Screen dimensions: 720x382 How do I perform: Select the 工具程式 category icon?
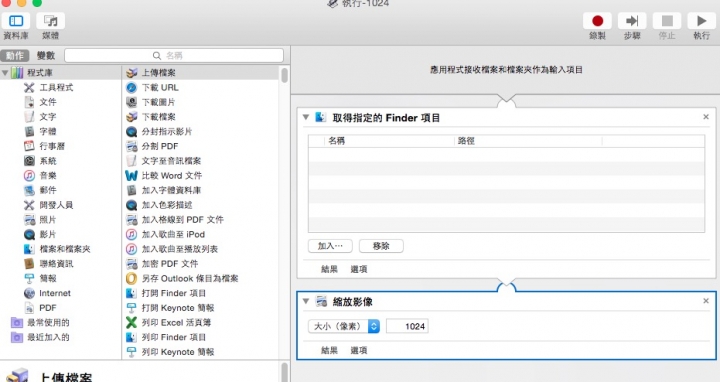[x=29, y=87]
